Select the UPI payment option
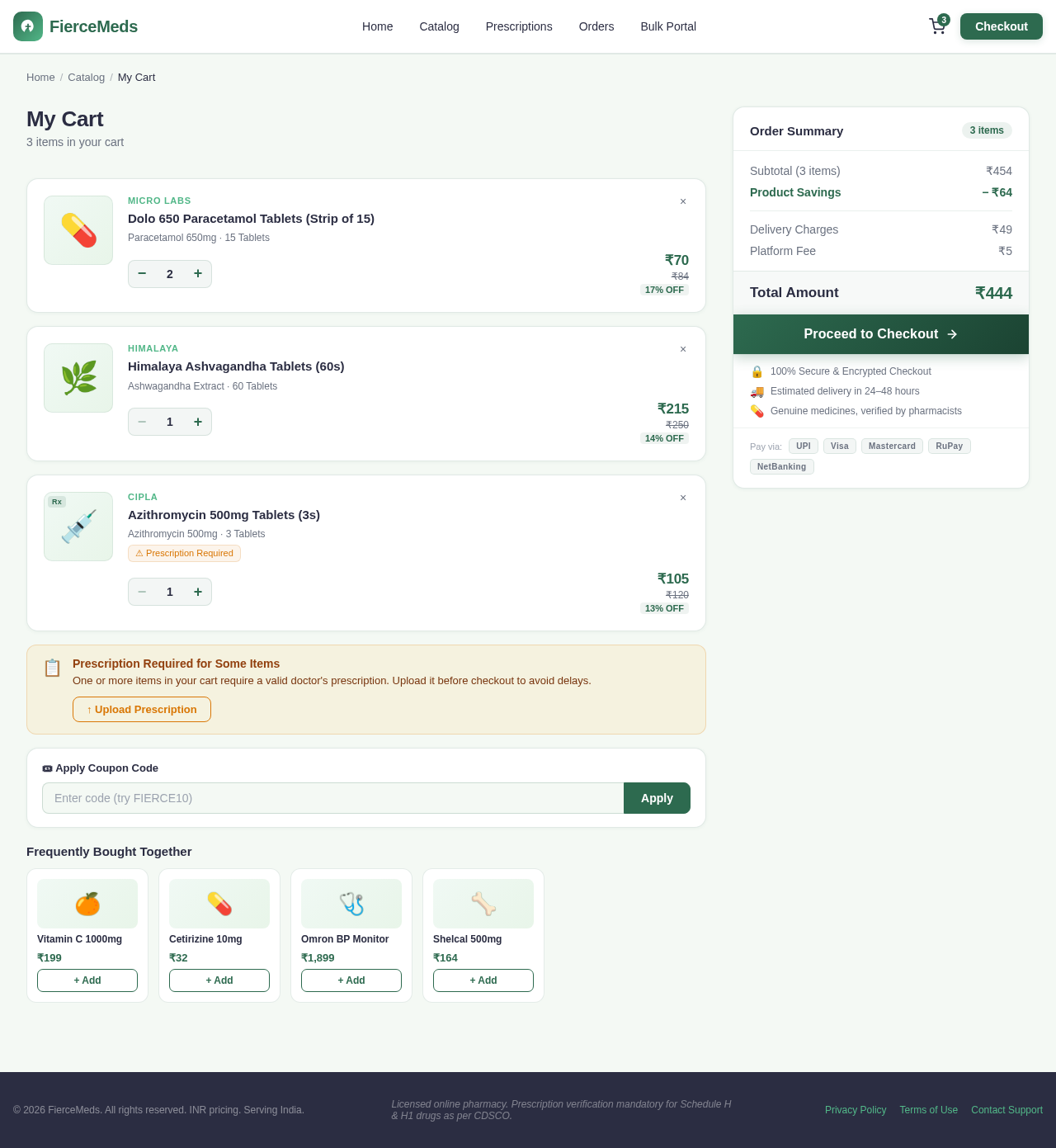This screenshot has width=1056, height=1148. [803, 446]
